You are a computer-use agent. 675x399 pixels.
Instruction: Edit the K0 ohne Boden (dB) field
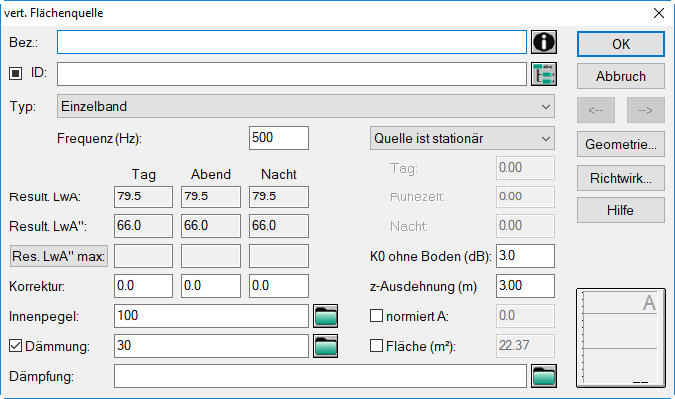click(525, 256)
